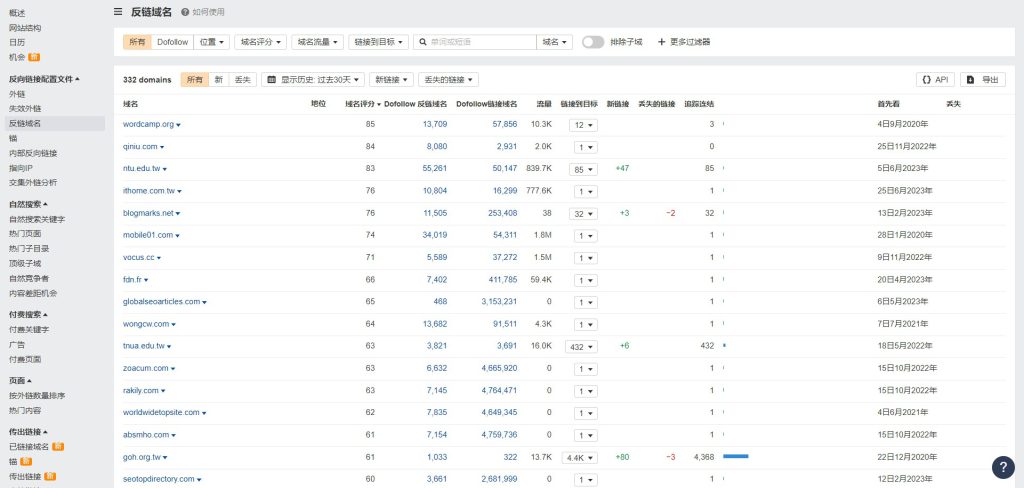Viewport: 1024px width, 488px height.
Task: Open the hamburger menu icon beside 反链域名
Action: click(x=118, y=12)
